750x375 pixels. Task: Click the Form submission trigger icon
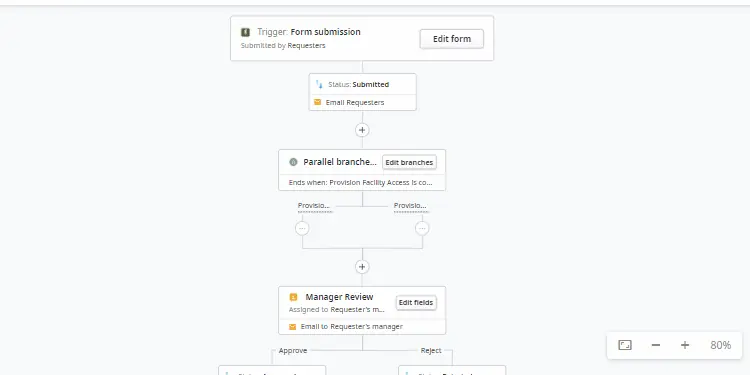(x=245, y=32)
